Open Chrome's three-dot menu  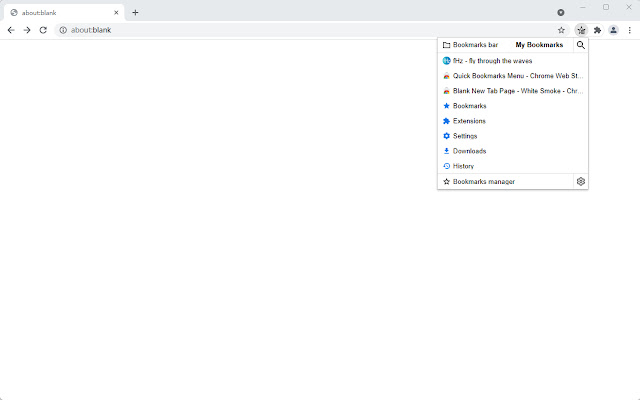(629, 30)
